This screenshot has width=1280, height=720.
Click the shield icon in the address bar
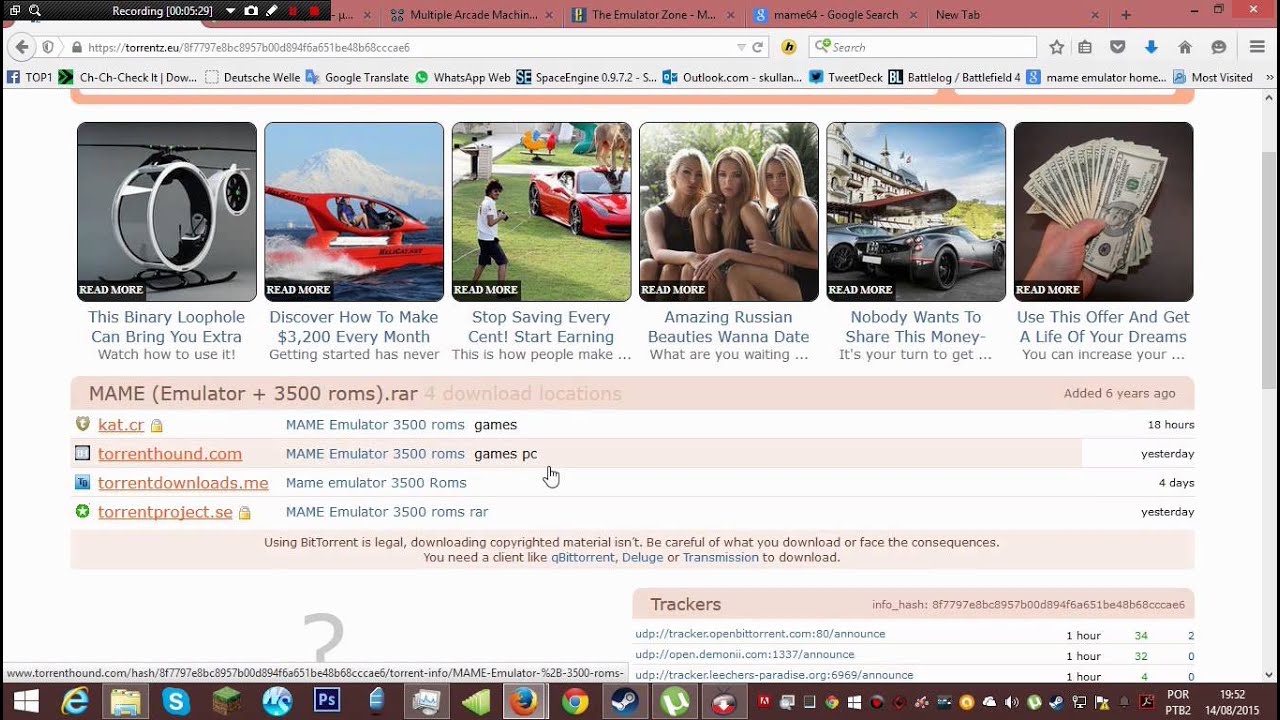48,47
